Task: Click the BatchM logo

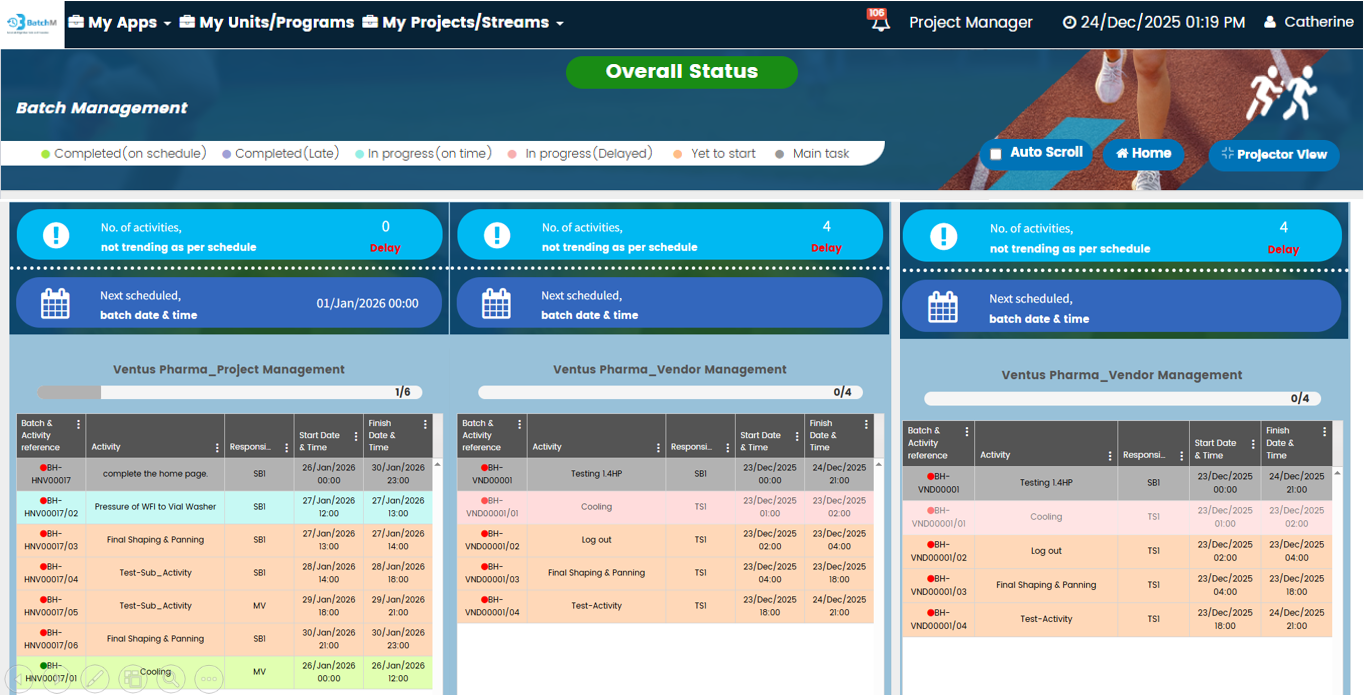Action: pyautogui.click(x=32, y=23)
